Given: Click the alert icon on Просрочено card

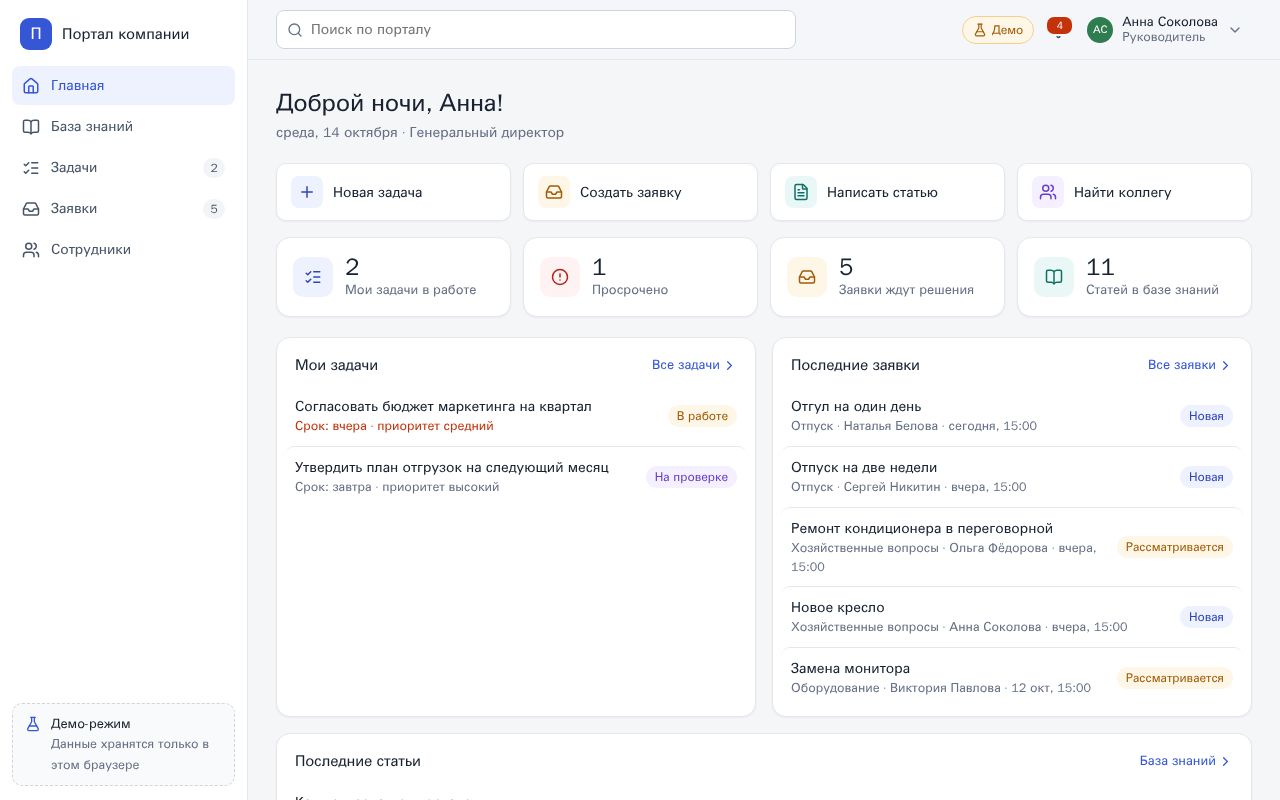Looking at the screenshot, I should tap(560, 277).
